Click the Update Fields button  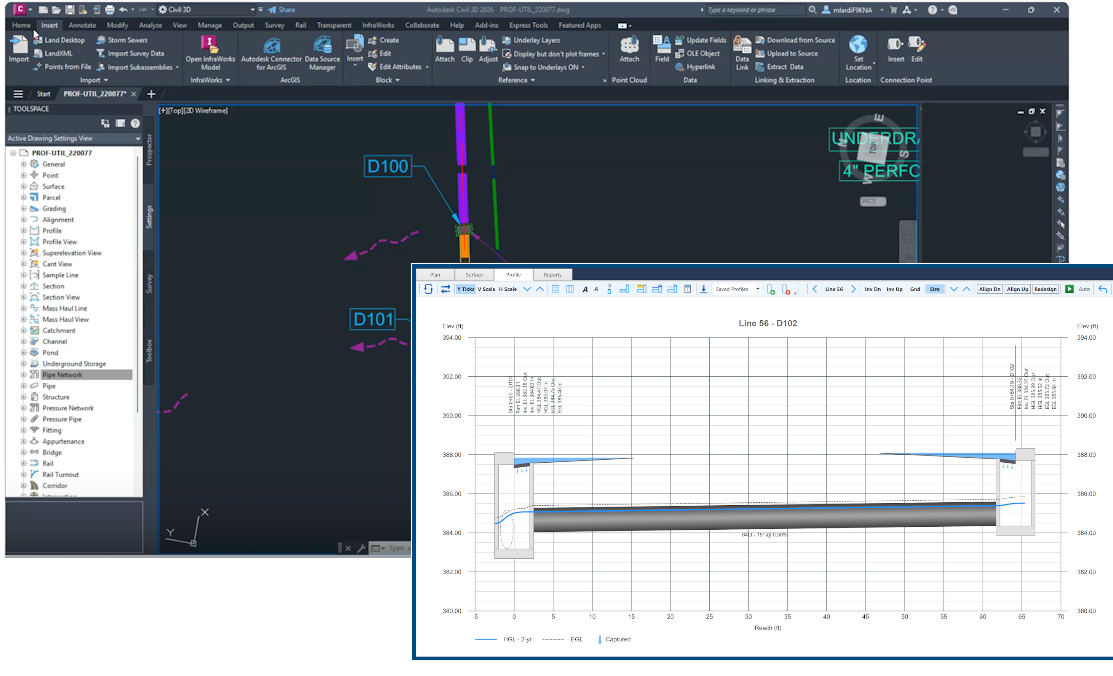[x=701, y=40]
